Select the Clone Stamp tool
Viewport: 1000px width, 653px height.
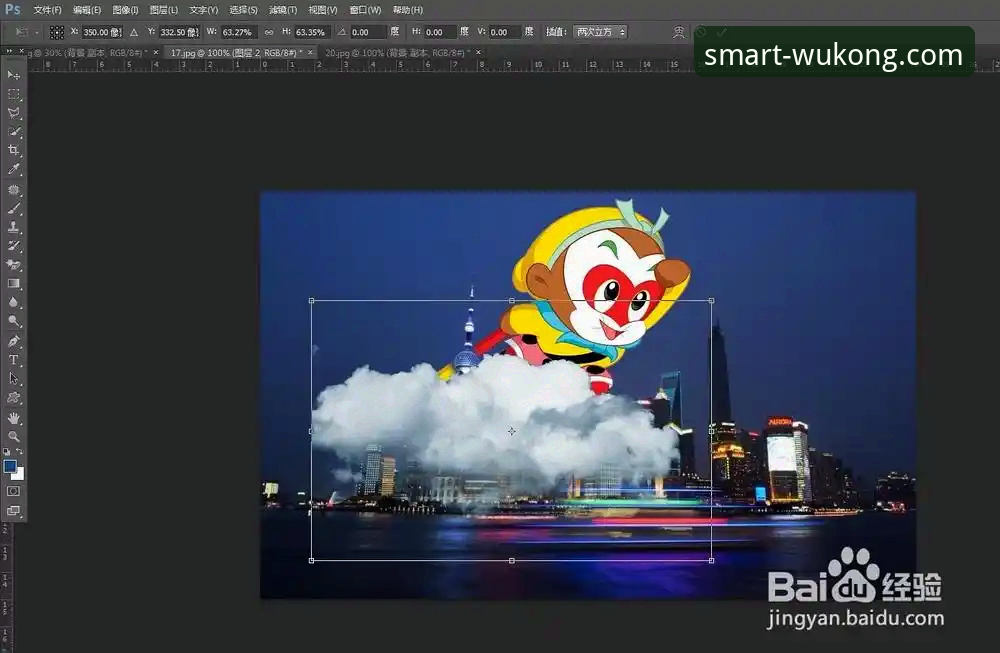pyautogui.click(x=13, y=227)
